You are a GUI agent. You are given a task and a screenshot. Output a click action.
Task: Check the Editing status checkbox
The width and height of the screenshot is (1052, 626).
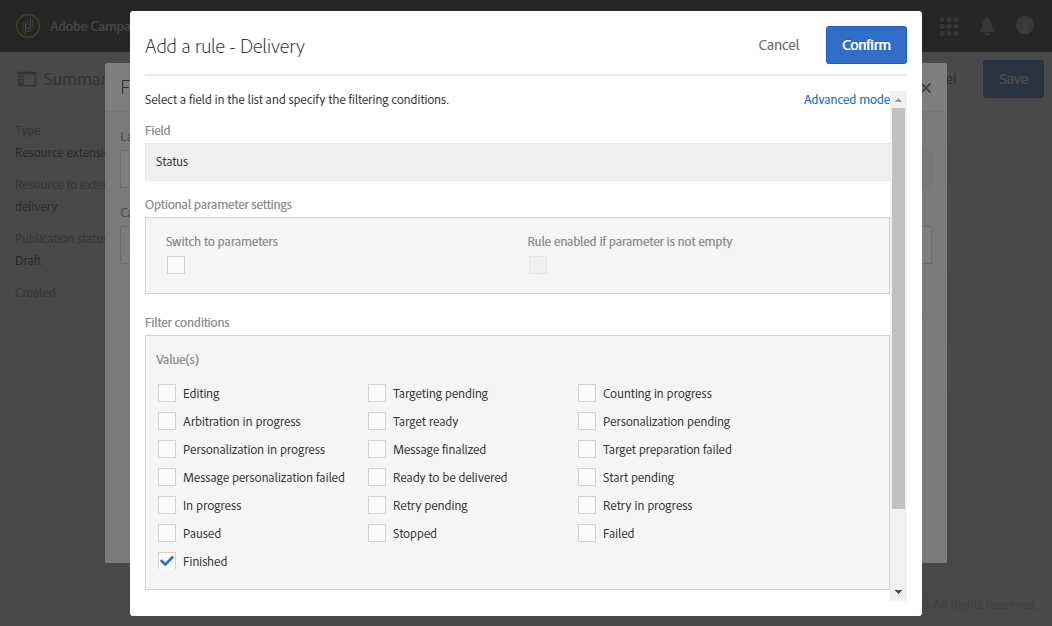click(167, 394)
